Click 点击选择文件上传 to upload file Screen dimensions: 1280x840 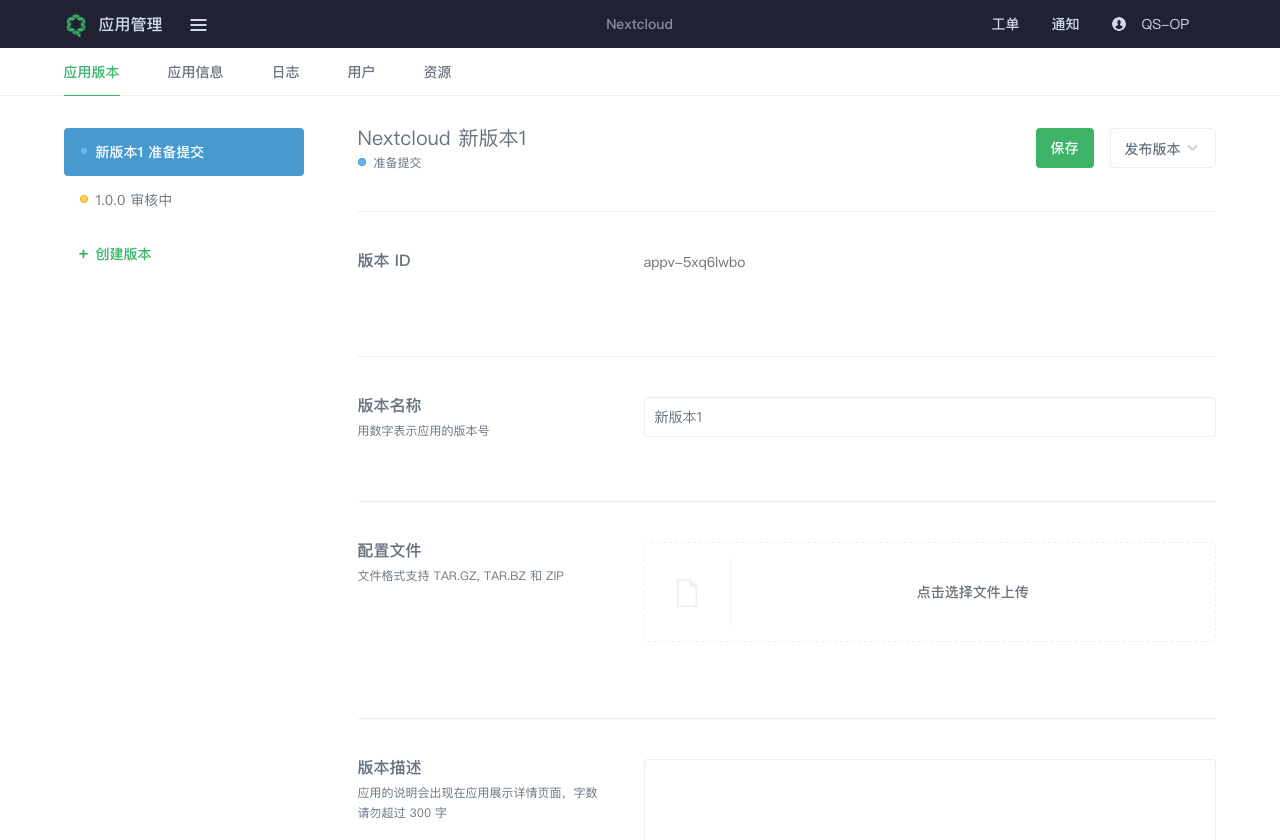pos(972,592)
